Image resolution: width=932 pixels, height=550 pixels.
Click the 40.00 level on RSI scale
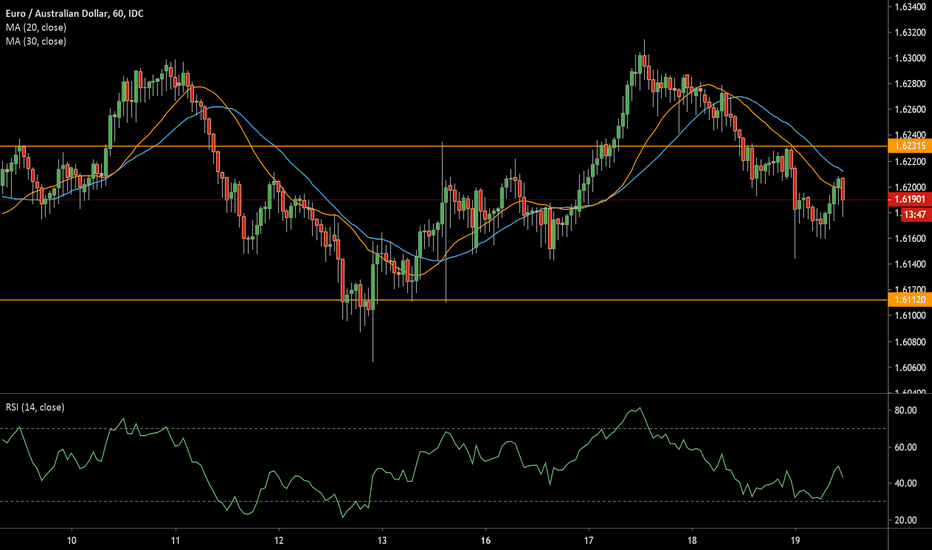click(x=906, y=484)
